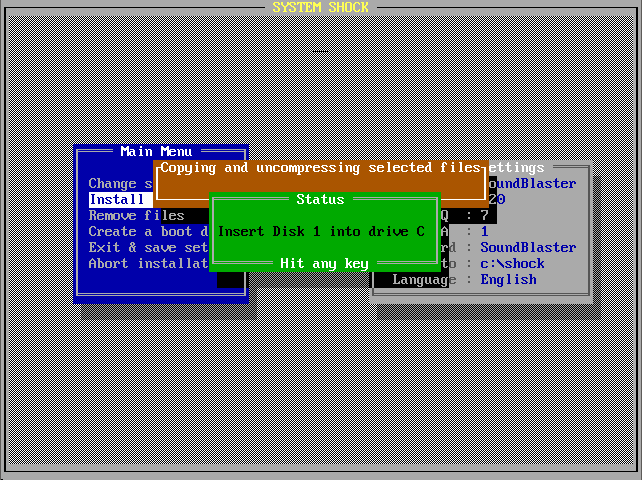Click the Insert Disk 1 message
Screen dimensions: 642x480
(x=320, y=232)
